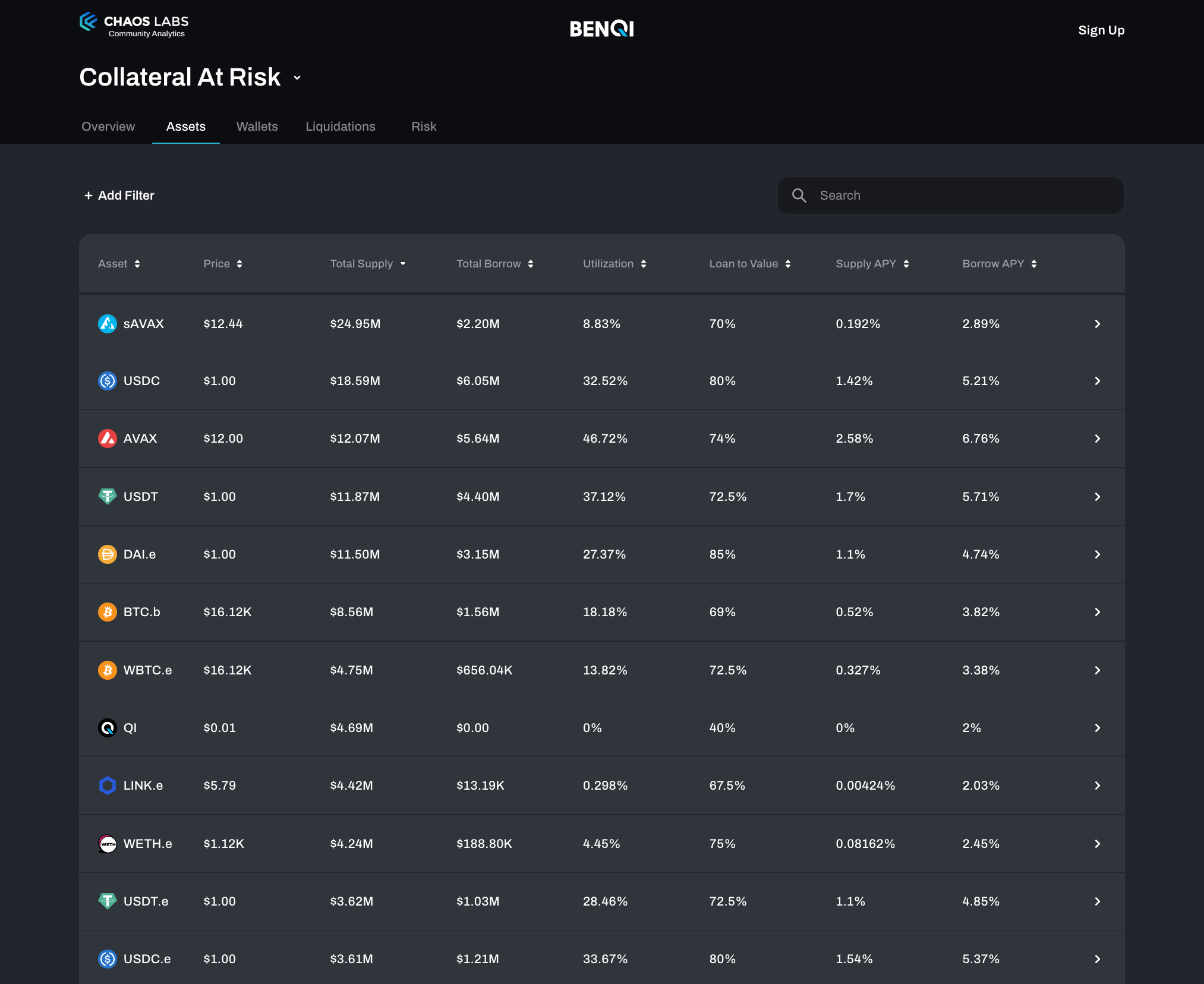Click the WETH.e token icon
This screenshot has width=1204, height=984.
tap(107, 844)
